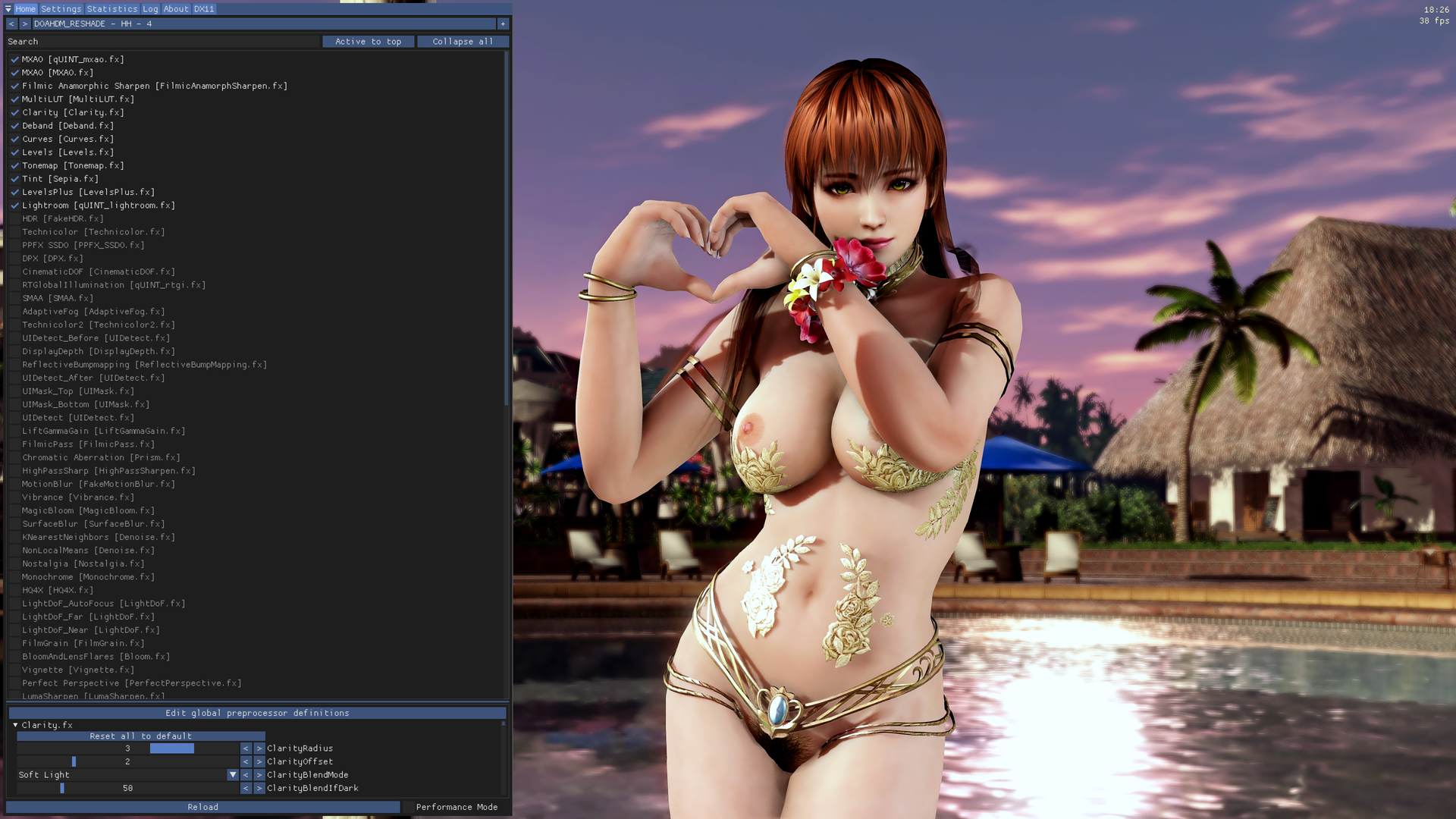Enable BloomAndLensFlares effect
Screen dimensions: 1456x819
[14, 657]
